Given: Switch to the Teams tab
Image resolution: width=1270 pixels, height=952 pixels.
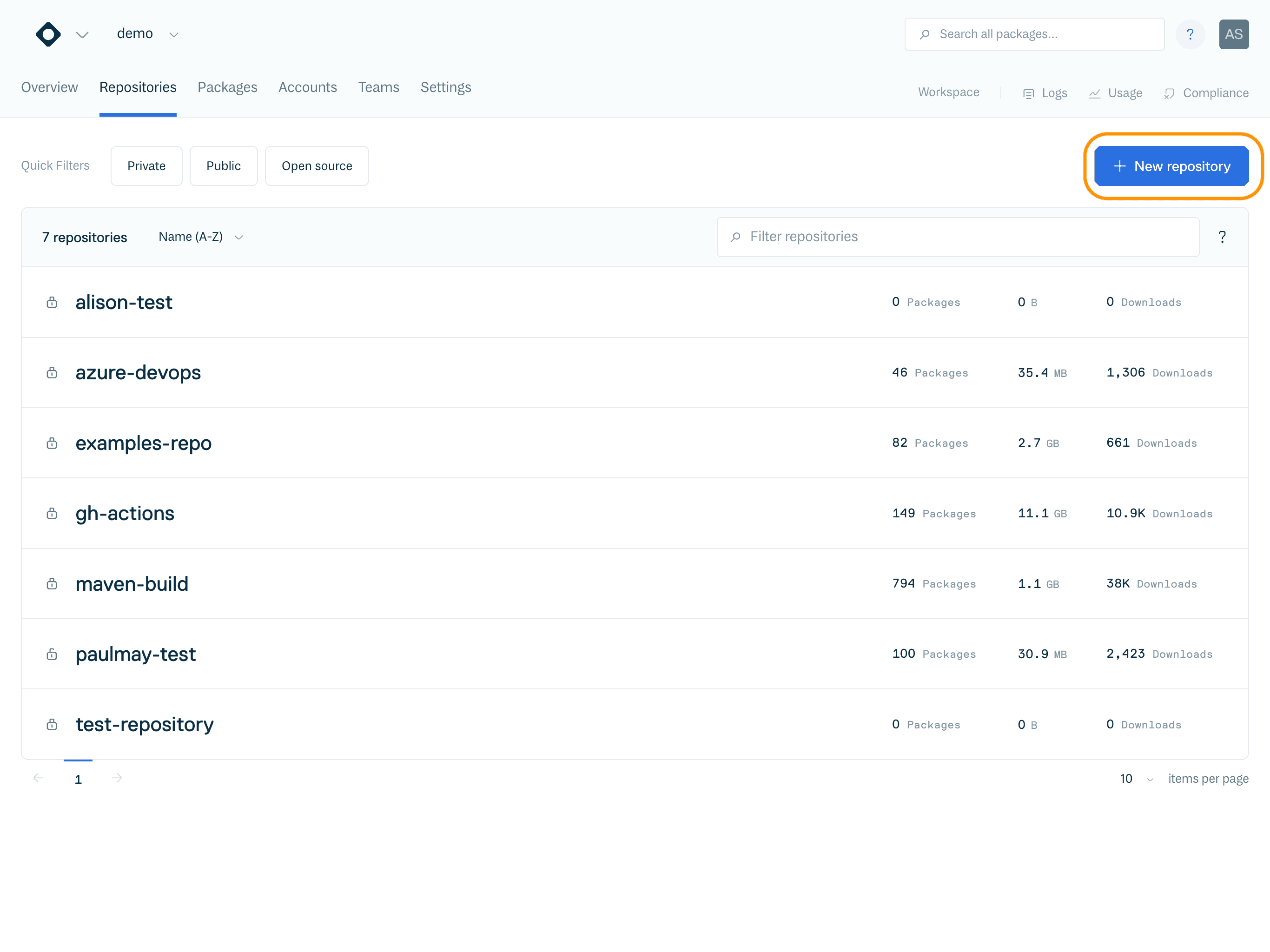Looking at the screenshot, I should pyautogui.click(x=378, y=87).
